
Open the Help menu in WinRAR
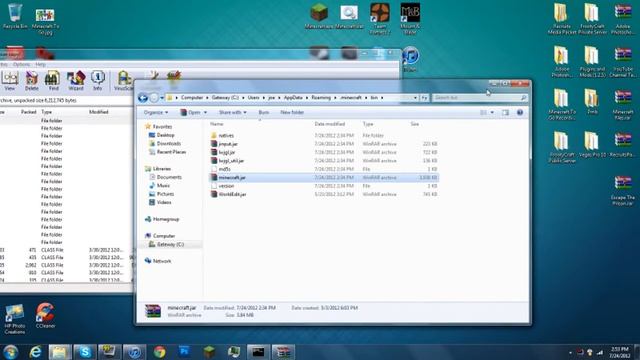[40, 64]
